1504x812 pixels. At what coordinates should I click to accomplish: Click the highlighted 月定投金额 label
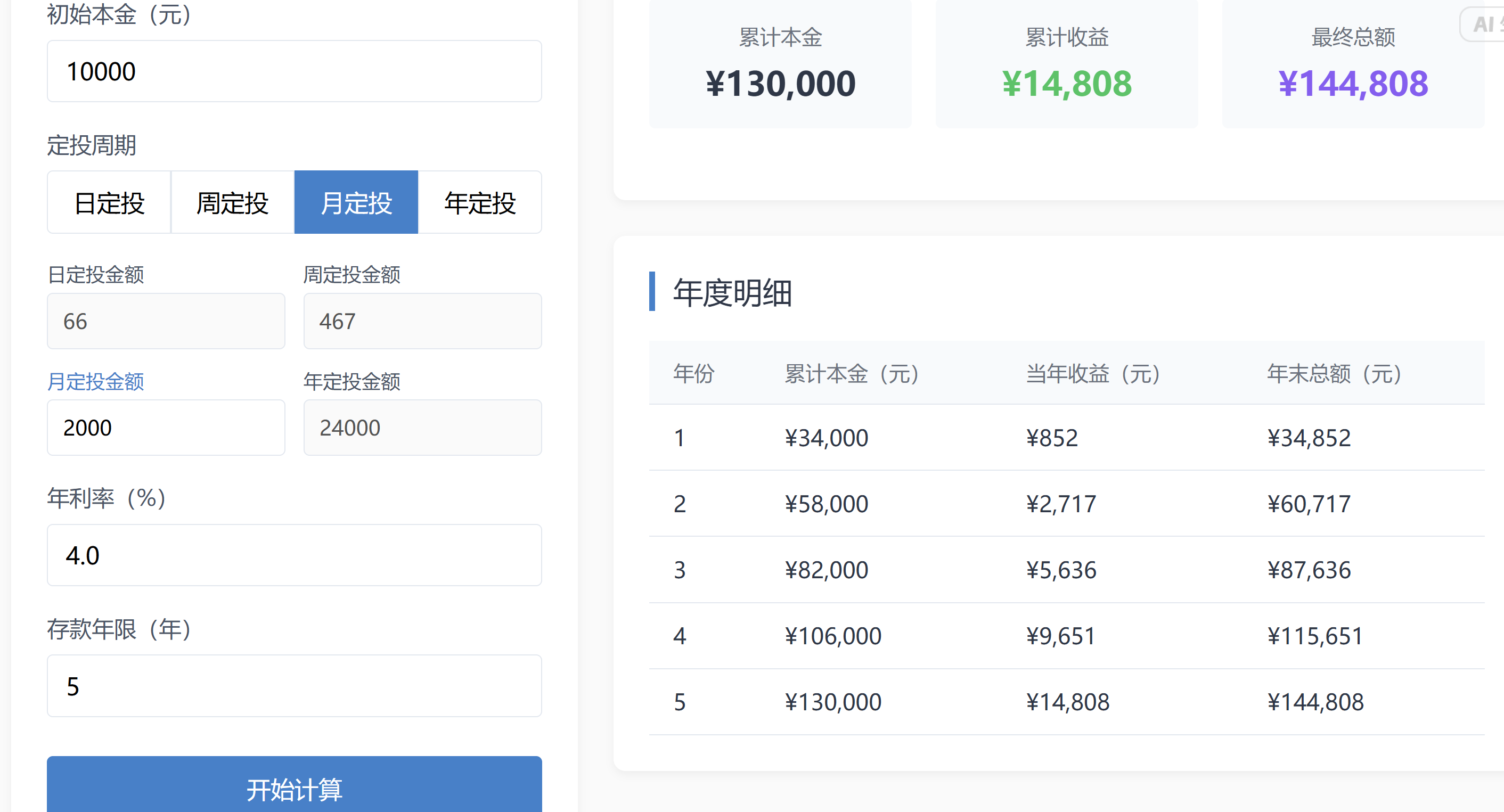(x=96, y=382)
